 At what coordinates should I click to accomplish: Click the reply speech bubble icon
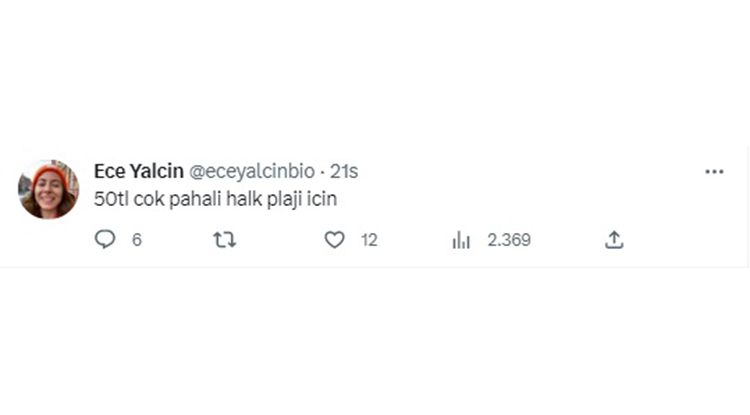pyautogui.click(x=105, y=239)
